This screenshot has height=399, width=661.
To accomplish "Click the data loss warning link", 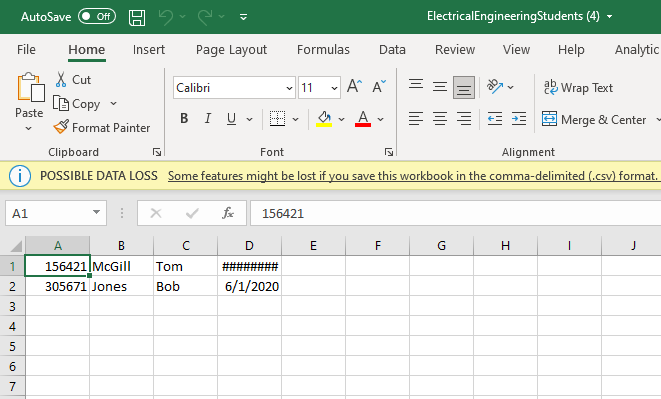I will tap(413, 176).
